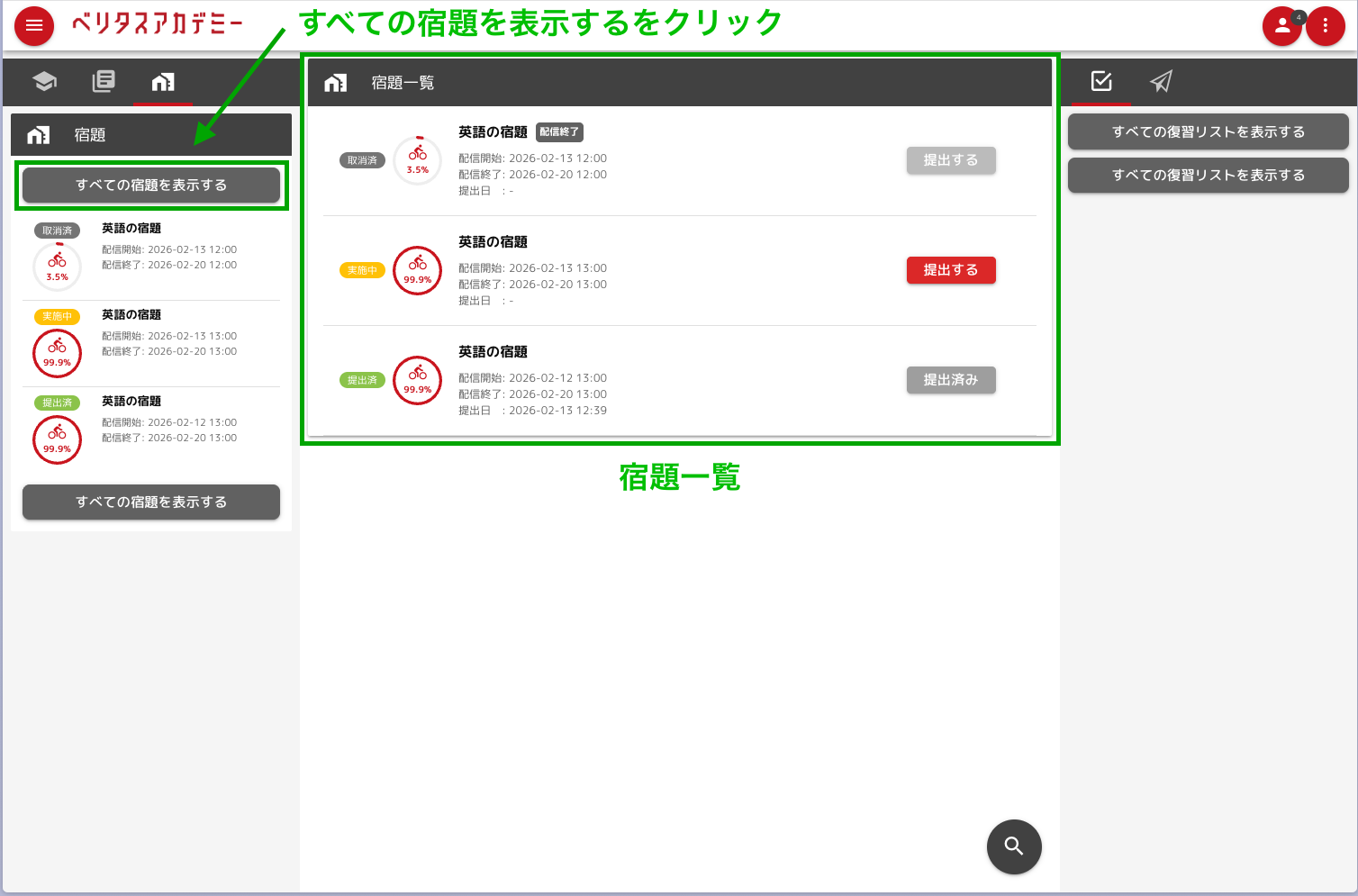The height and width of the screenshot is (896, 1358).
Task: Click the bottom すべての宿題を表示する button
Action: tap(150, 502)
